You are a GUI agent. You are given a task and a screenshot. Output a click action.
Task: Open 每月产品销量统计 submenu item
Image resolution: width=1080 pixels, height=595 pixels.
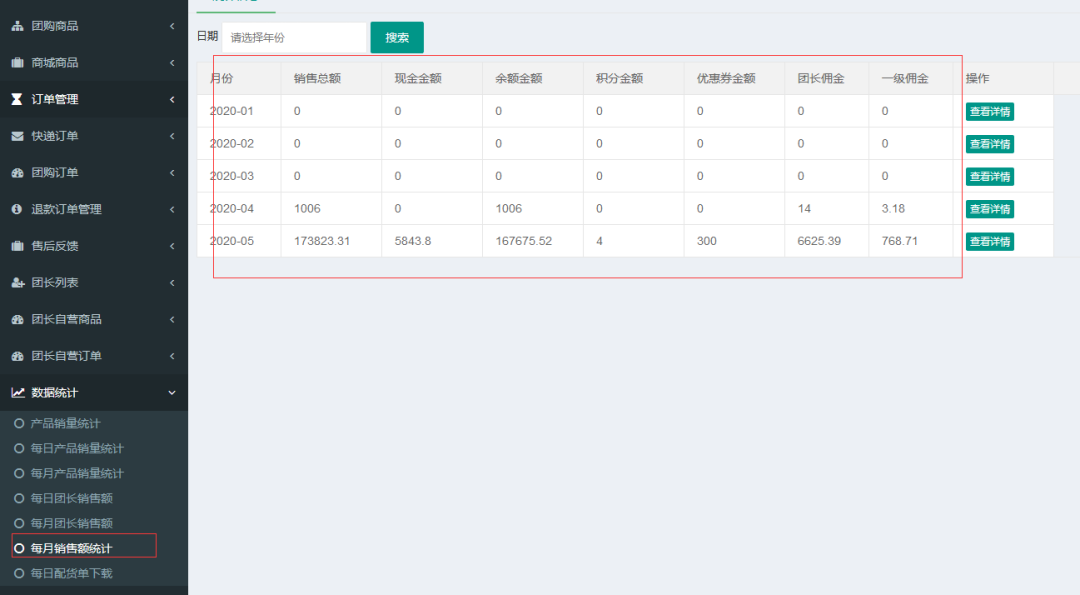click(x=77, y=473)
